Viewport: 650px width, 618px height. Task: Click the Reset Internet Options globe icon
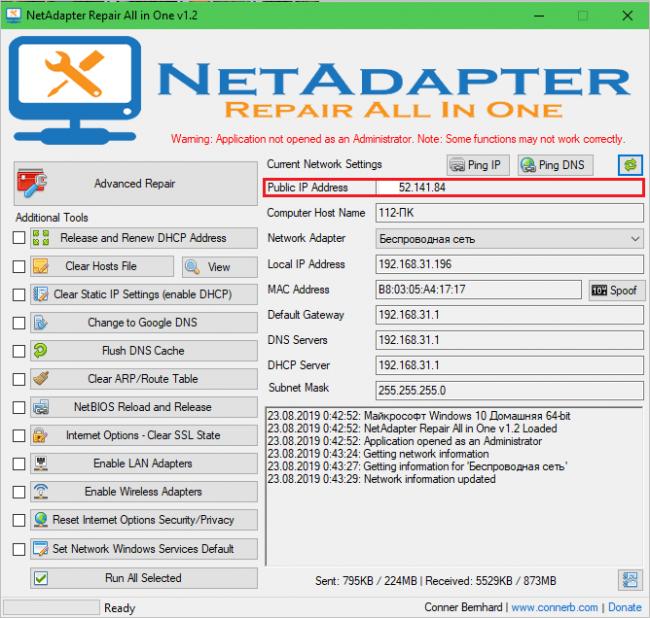[41, 520]
